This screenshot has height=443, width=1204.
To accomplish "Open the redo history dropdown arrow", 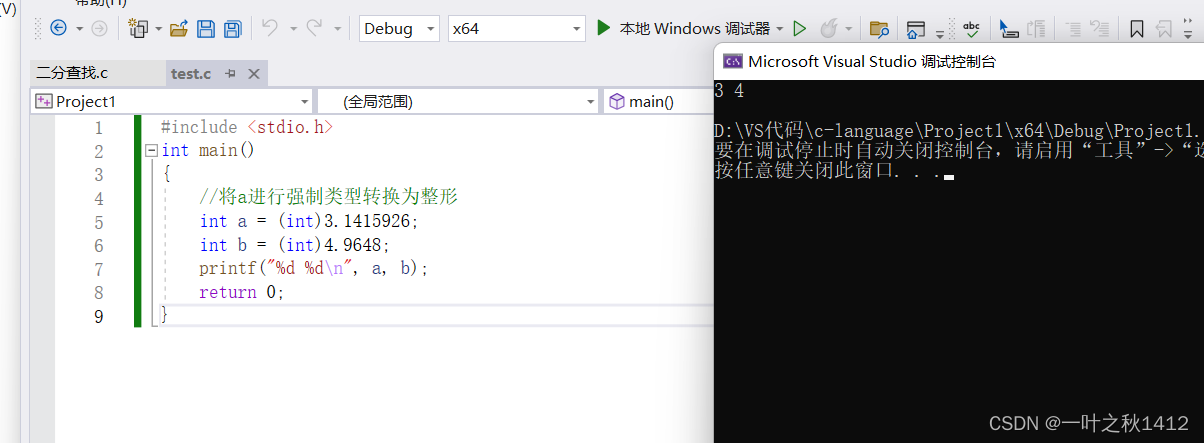I will click(337, 29).
